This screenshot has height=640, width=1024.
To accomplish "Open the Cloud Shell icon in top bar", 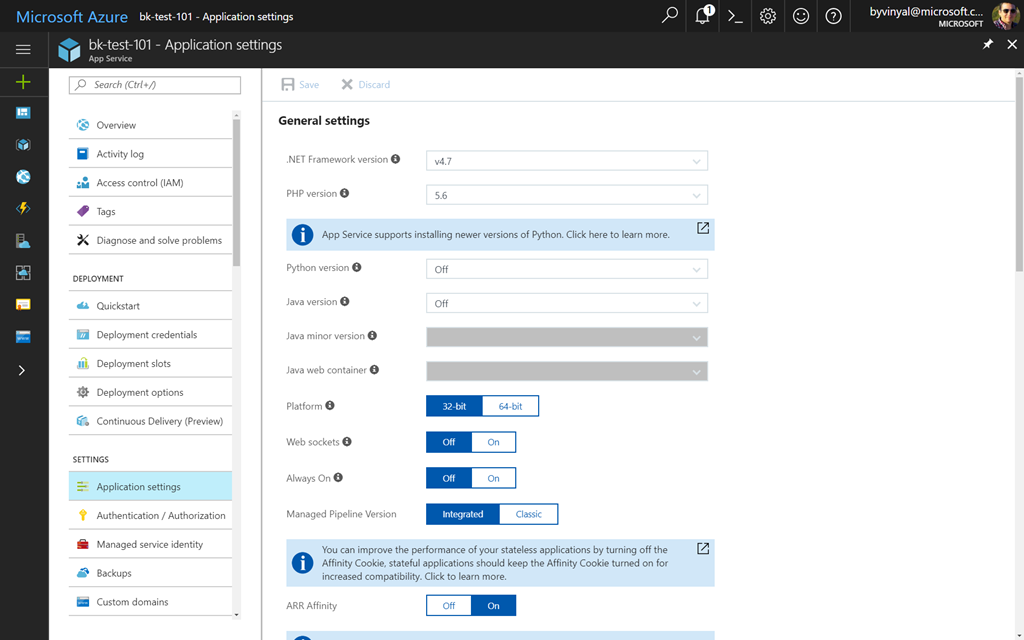I will pyautogui.click(x=735, y=16).
